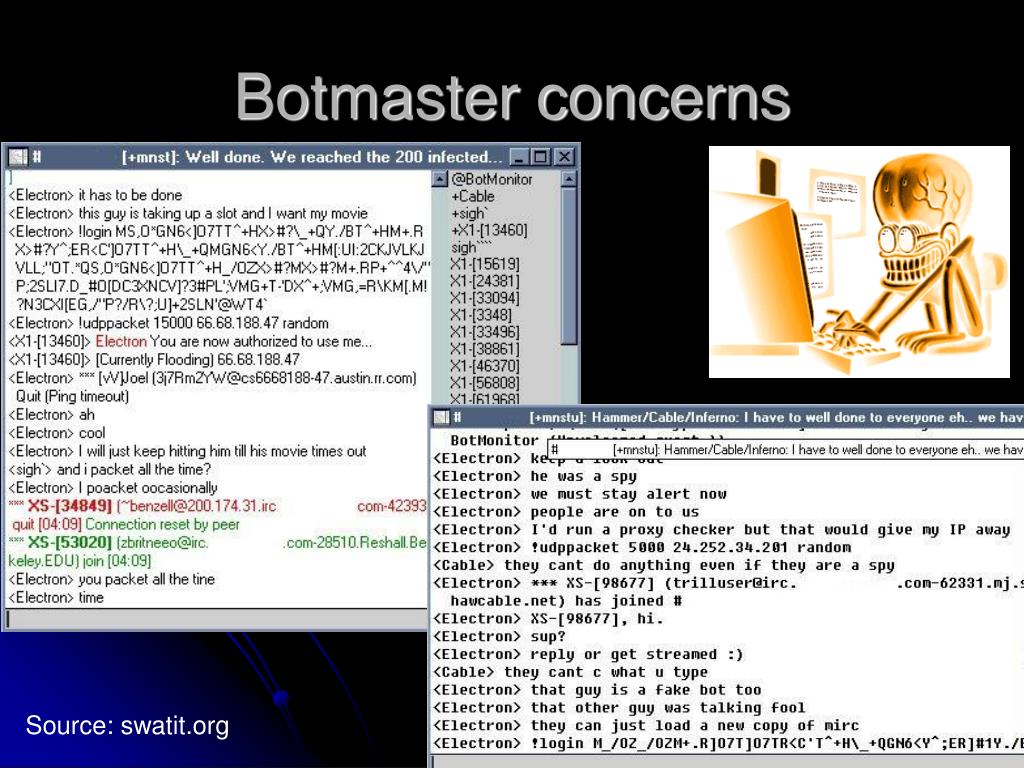Select X1-[3348] in the nick list

point(481,315)
